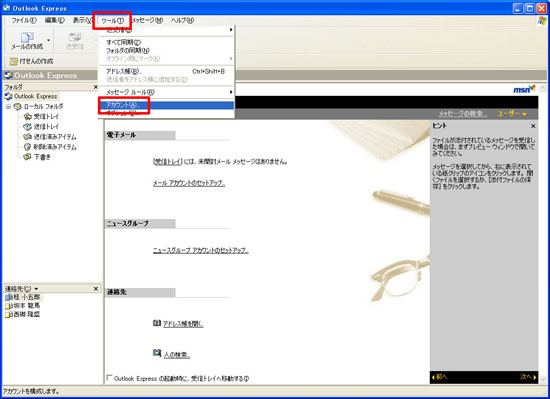550x399 pixels.
Task: Collapse the ローカル フォルダ tree node
Action: (8, 106)
